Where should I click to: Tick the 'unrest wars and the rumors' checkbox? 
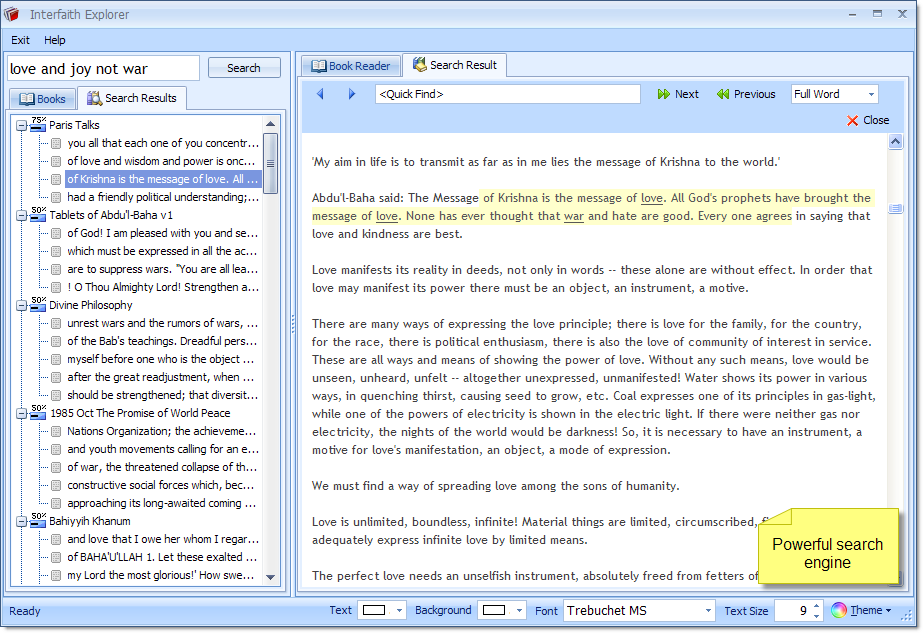point(56,323)
